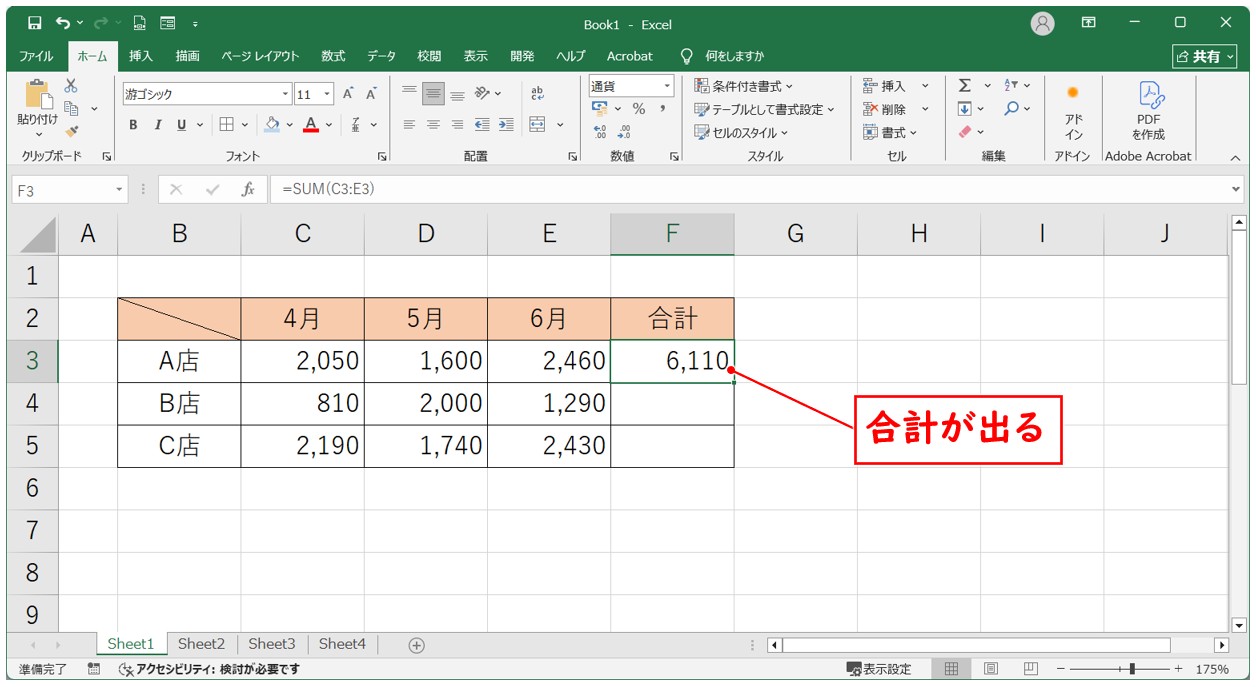Viewport: 1256px width, 687px height.
Task: Expand the number format dropdown 通貨
Action: coord(665,86)
